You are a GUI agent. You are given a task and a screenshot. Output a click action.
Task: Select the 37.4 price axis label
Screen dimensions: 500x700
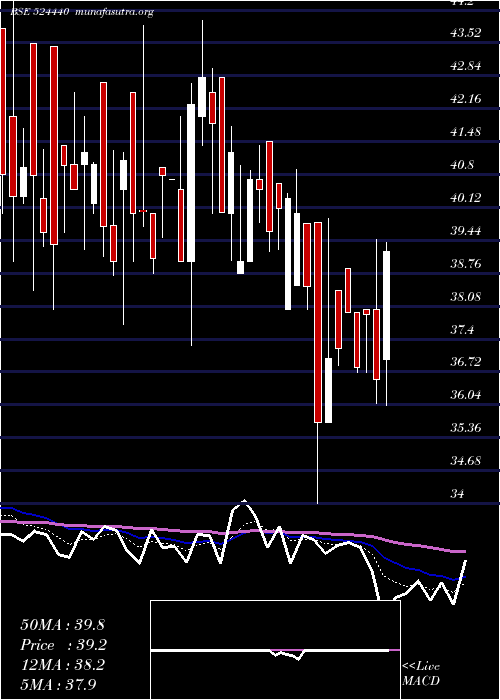[x=462, y=330]
